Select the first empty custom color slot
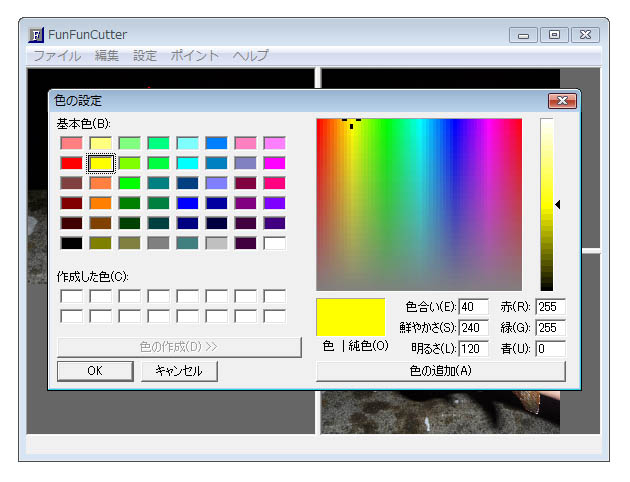Viewport: 630px width, 482px height. coord(72,296)
